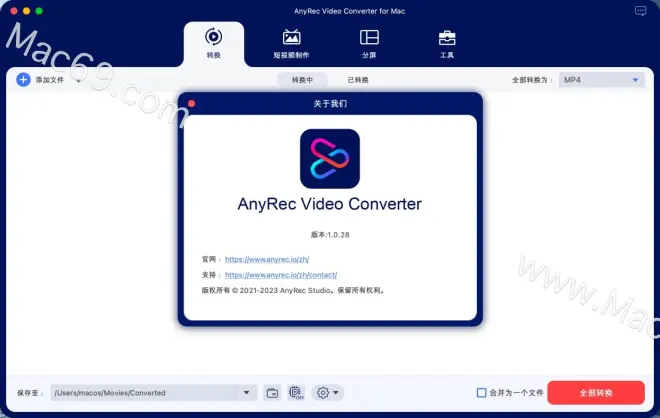The image size is (660, 418).
Task: Open the anyrec.io/zh/contact/ support link
Action: pyautogui.click(x=281, y=275)
